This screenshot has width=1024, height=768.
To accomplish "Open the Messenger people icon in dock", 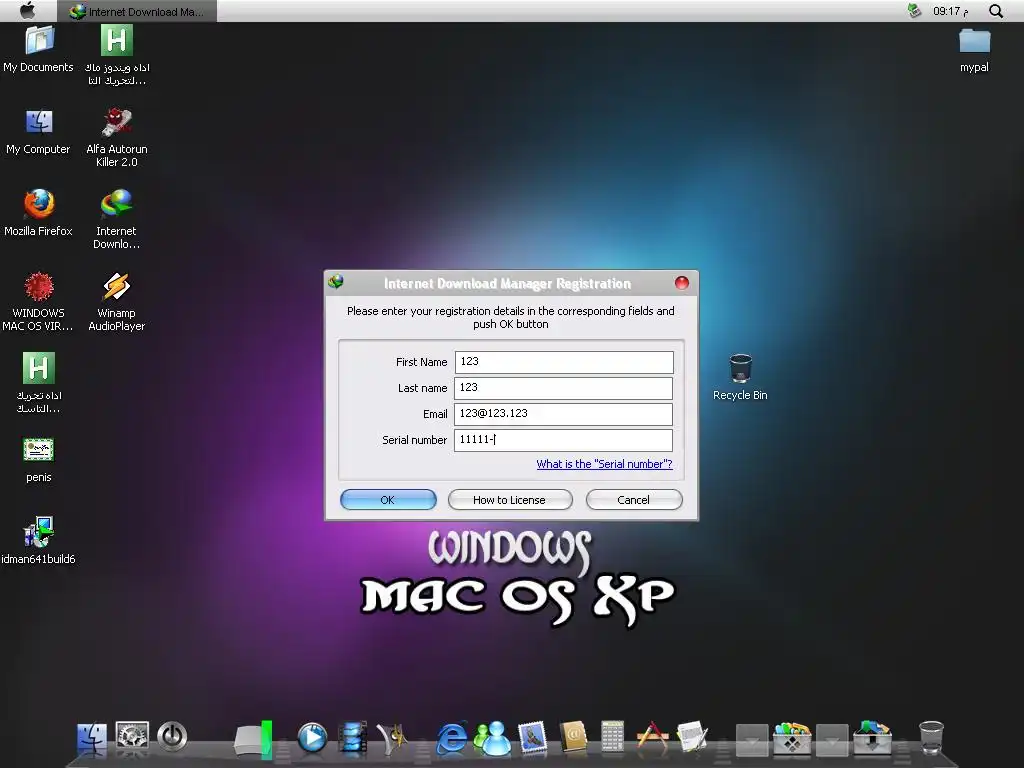I will pos(492,738).
